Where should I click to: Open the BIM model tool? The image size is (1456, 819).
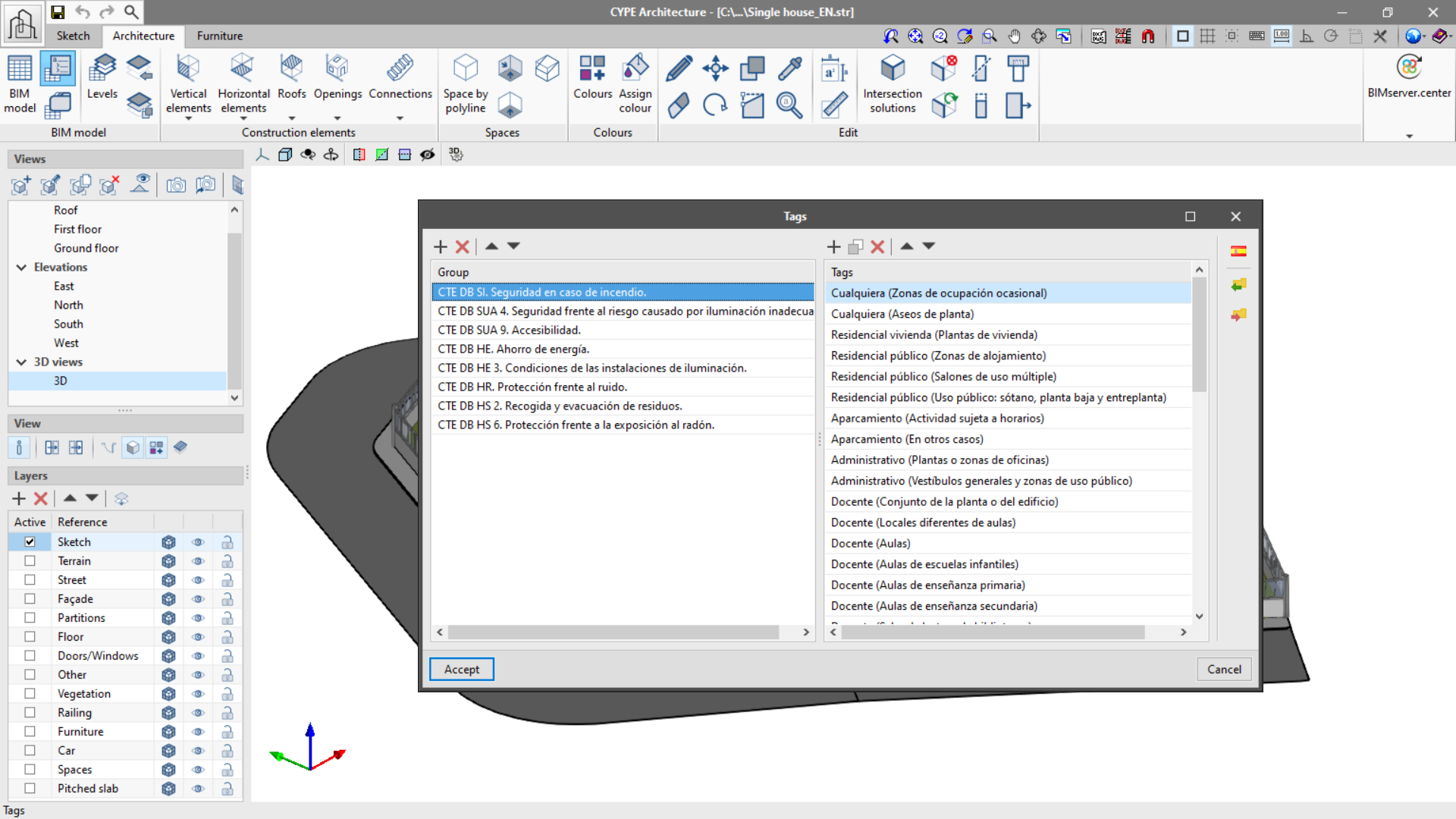pyautogui.click(x=20, y=83)
